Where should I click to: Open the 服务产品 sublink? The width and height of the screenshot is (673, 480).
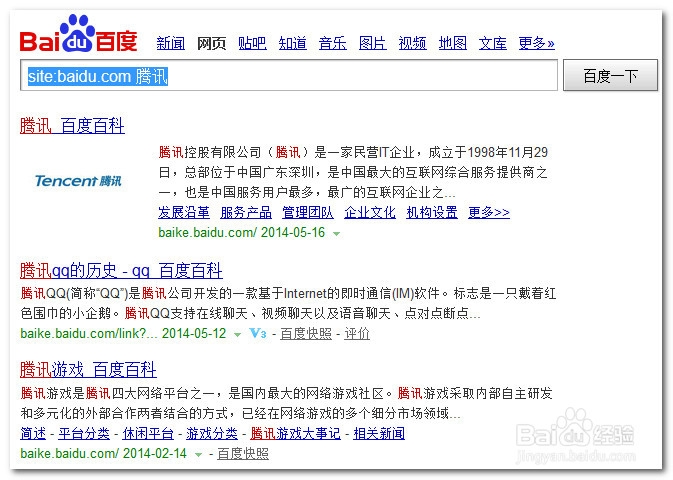[246, 212]
